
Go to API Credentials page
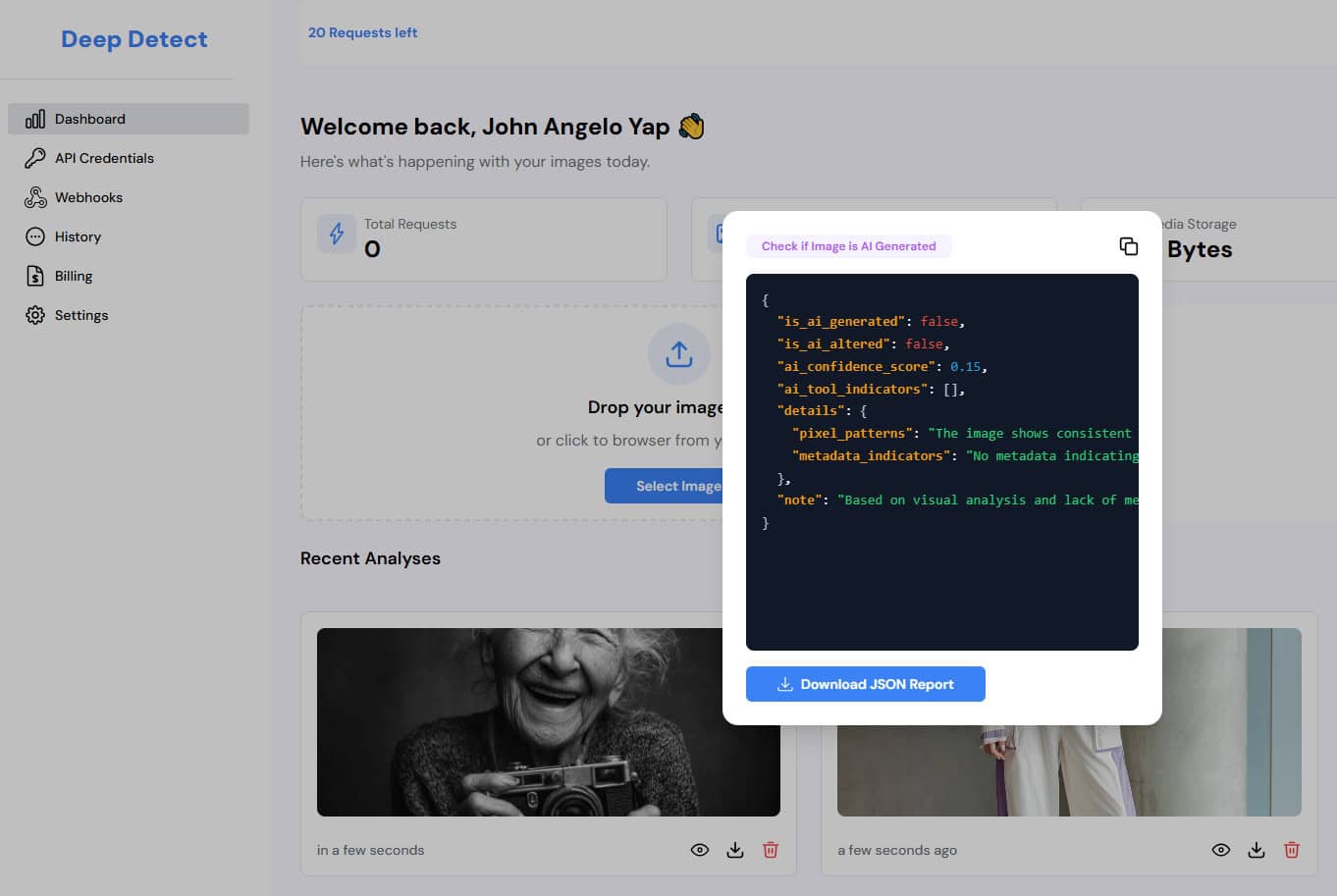click(104, 158)
